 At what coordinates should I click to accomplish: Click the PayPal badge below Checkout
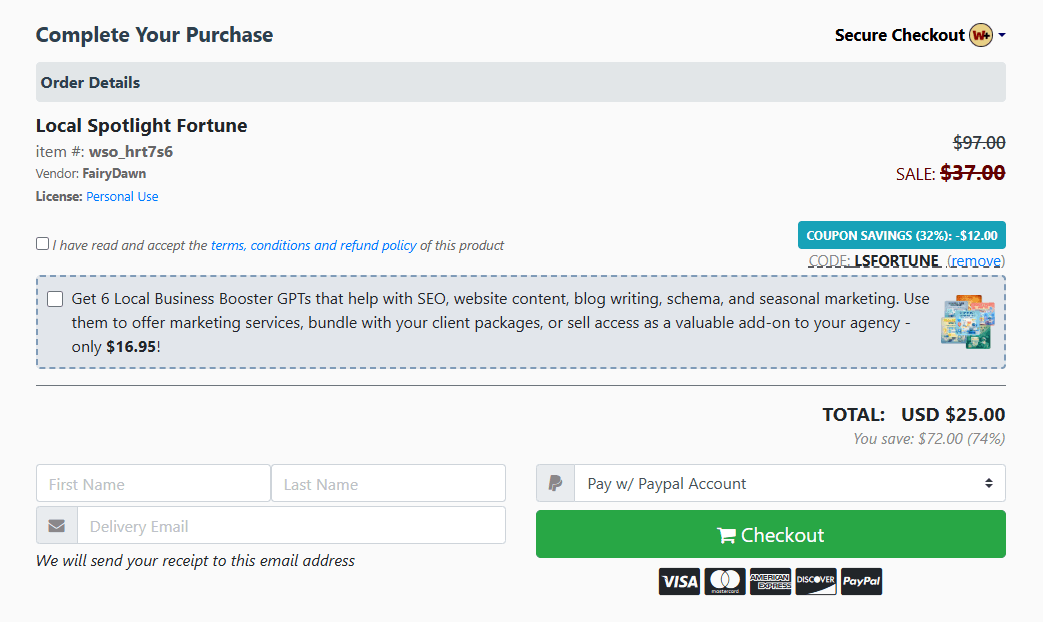861,581
